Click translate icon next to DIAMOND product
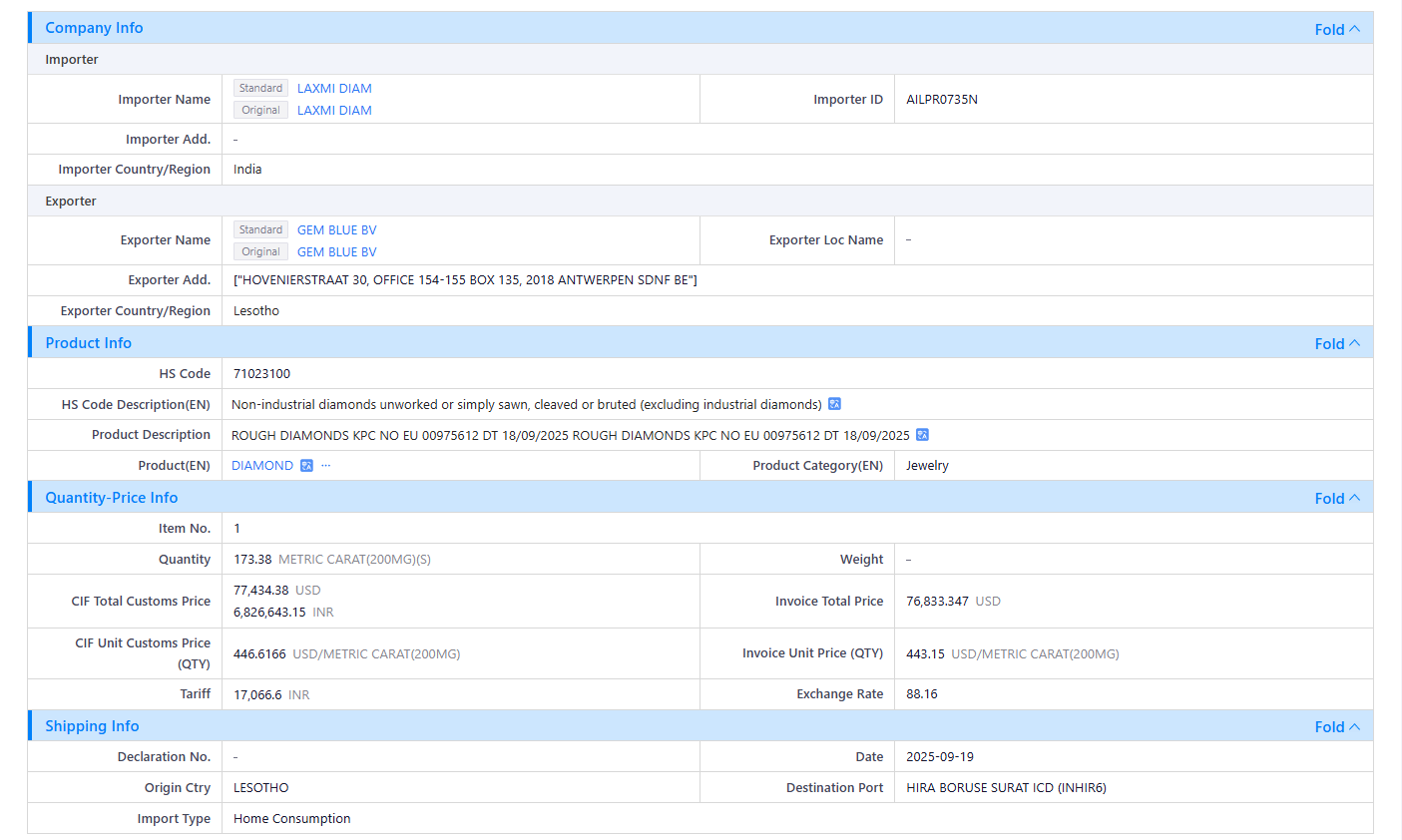Viewport: 1402px width, 840px height. point(307,466)
